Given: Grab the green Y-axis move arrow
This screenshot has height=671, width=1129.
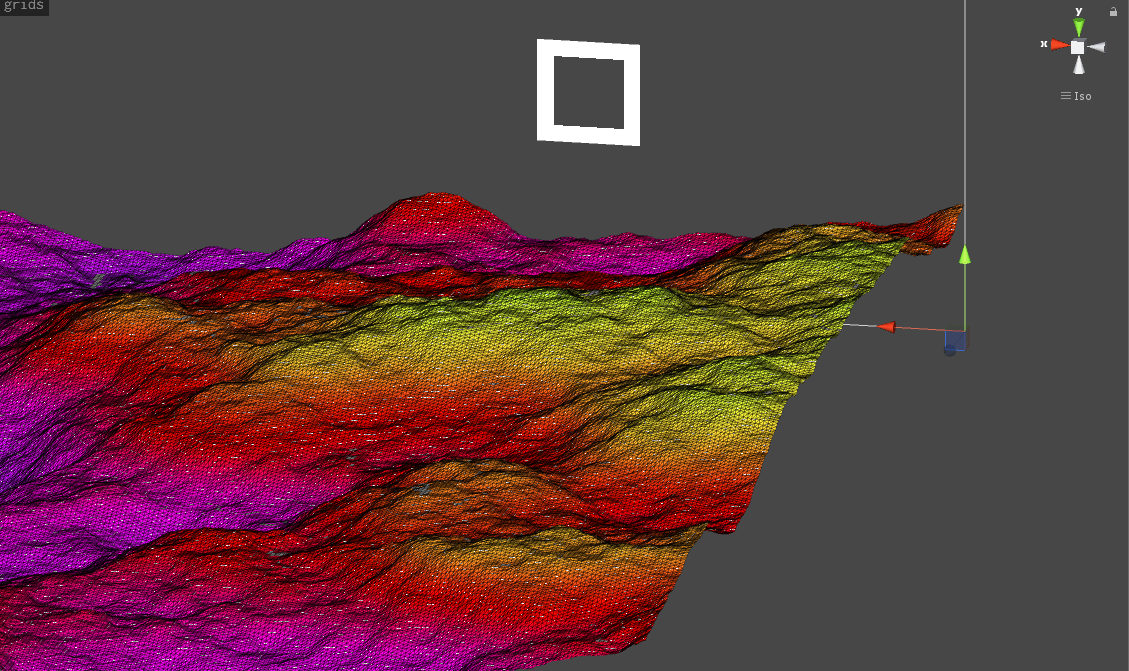Looking at the screenshot, I should pos(965,255).
